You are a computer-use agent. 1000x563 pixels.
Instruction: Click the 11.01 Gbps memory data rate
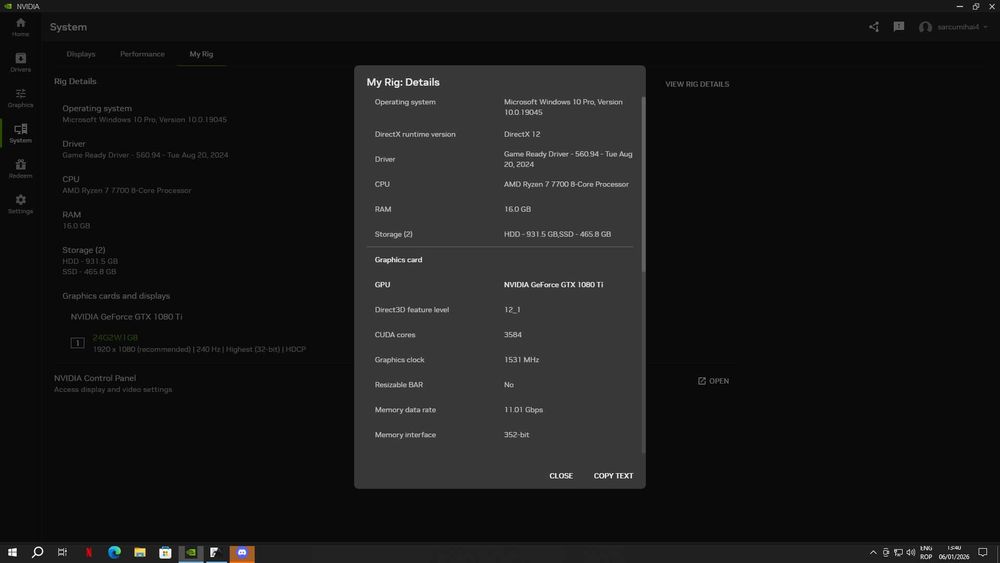(x=524, y=409)
